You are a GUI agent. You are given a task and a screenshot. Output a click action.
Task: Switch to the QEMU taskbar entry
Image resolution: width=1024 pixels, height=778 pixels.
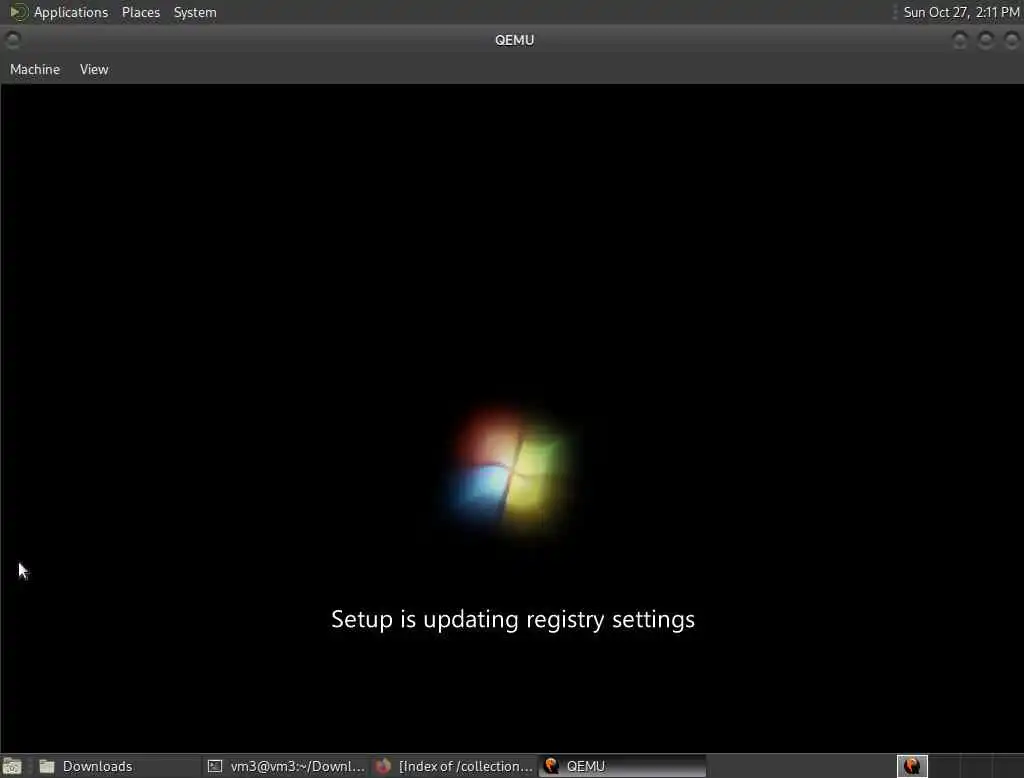click(622, 766)
